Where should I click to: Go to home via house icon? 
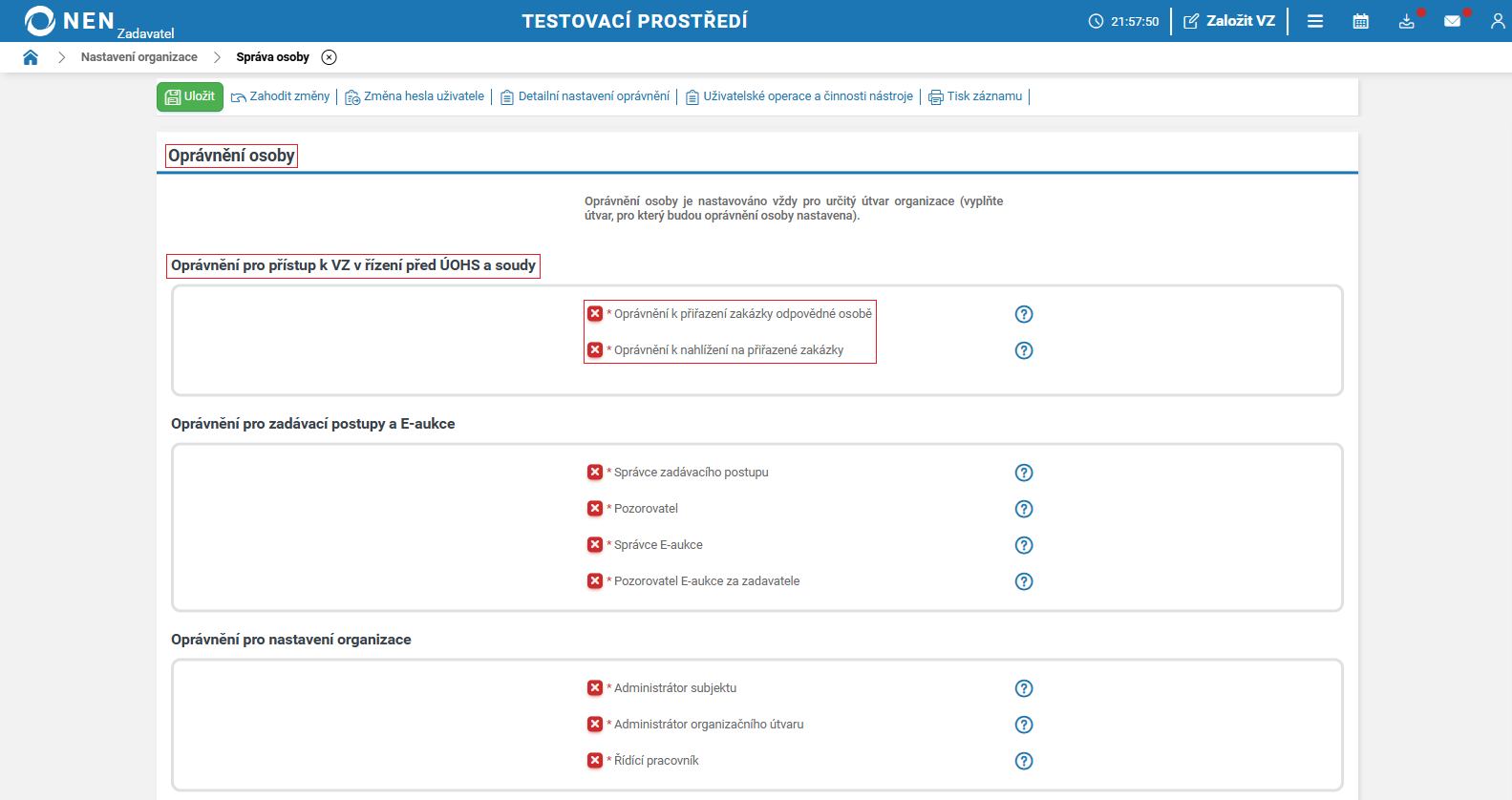point(31,57)
